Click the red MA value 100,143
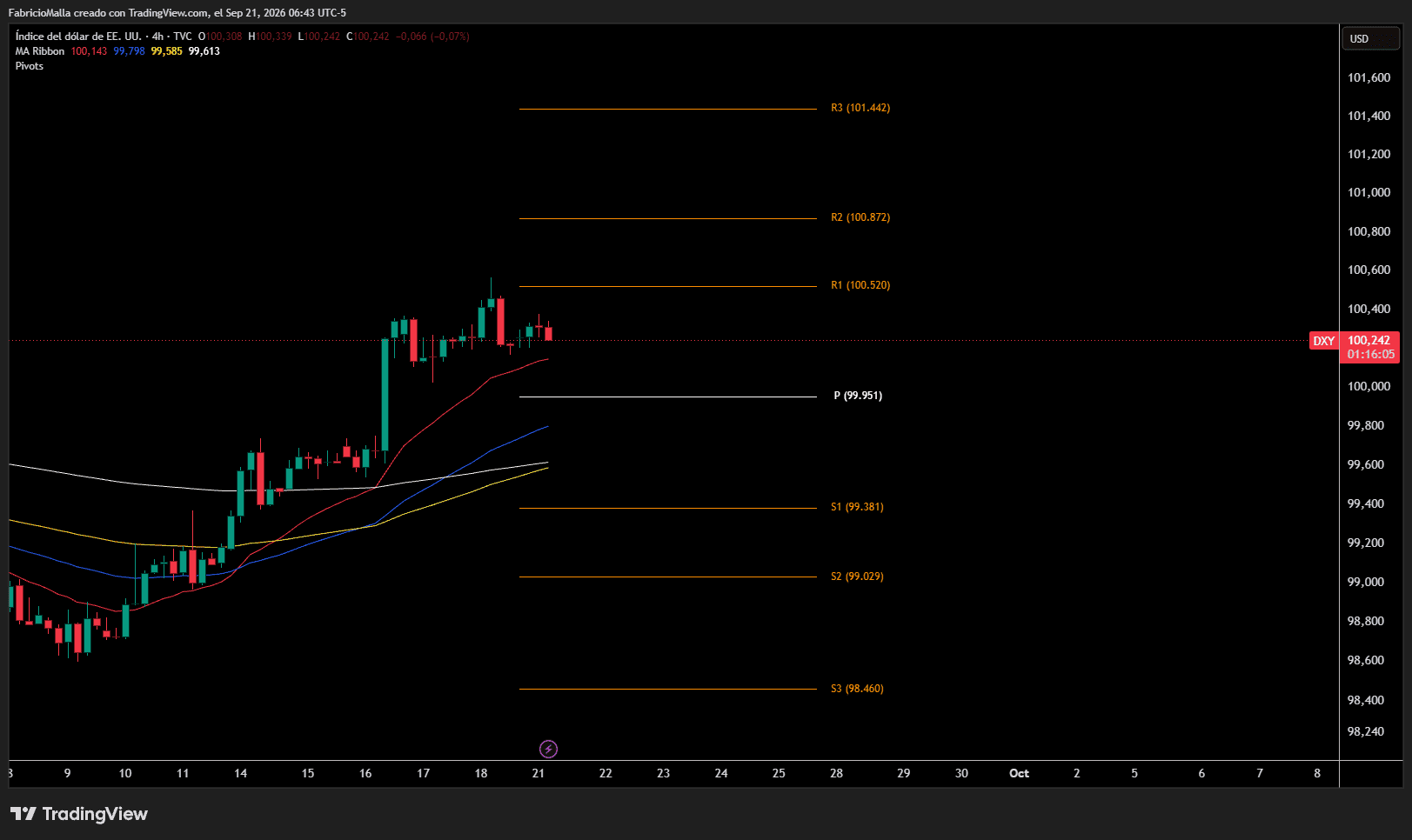Viewport: 1412px width, 840px height. point(89,51)
